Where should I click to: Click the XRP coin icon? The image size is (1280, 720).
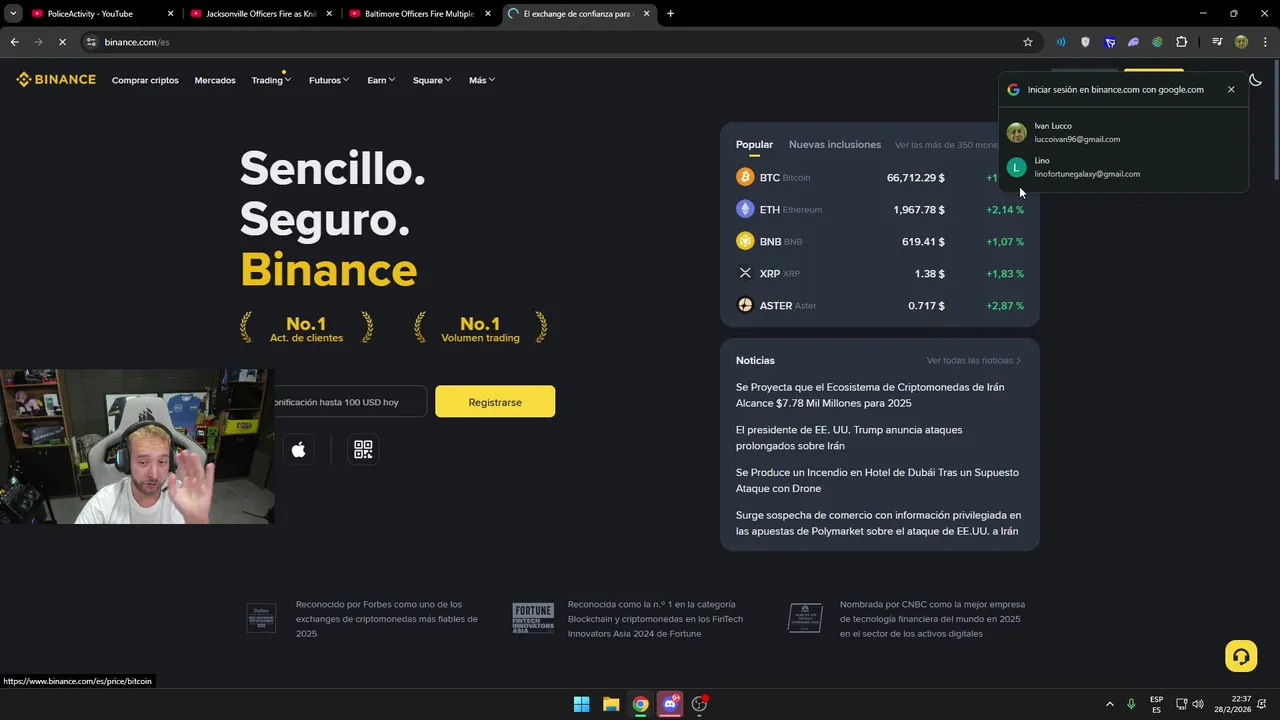click(x=745, y=273)
